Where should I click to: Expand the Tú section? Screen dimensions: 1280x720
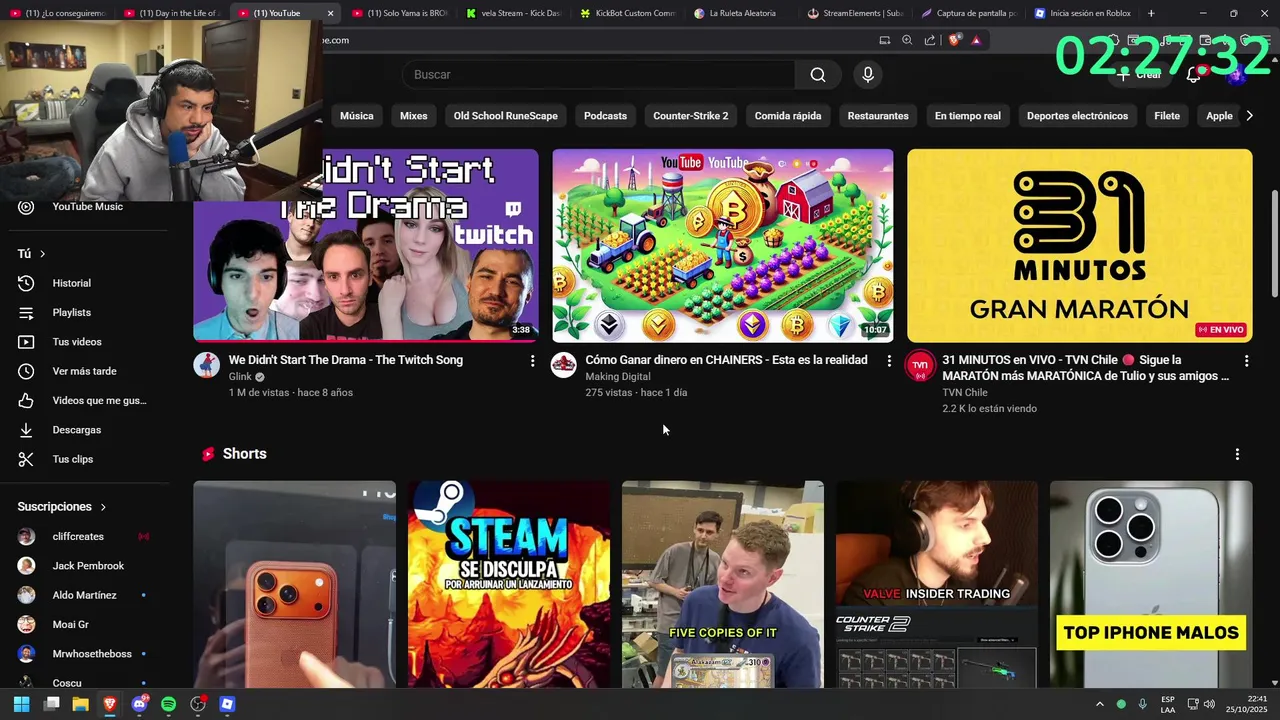pos(32,254)
